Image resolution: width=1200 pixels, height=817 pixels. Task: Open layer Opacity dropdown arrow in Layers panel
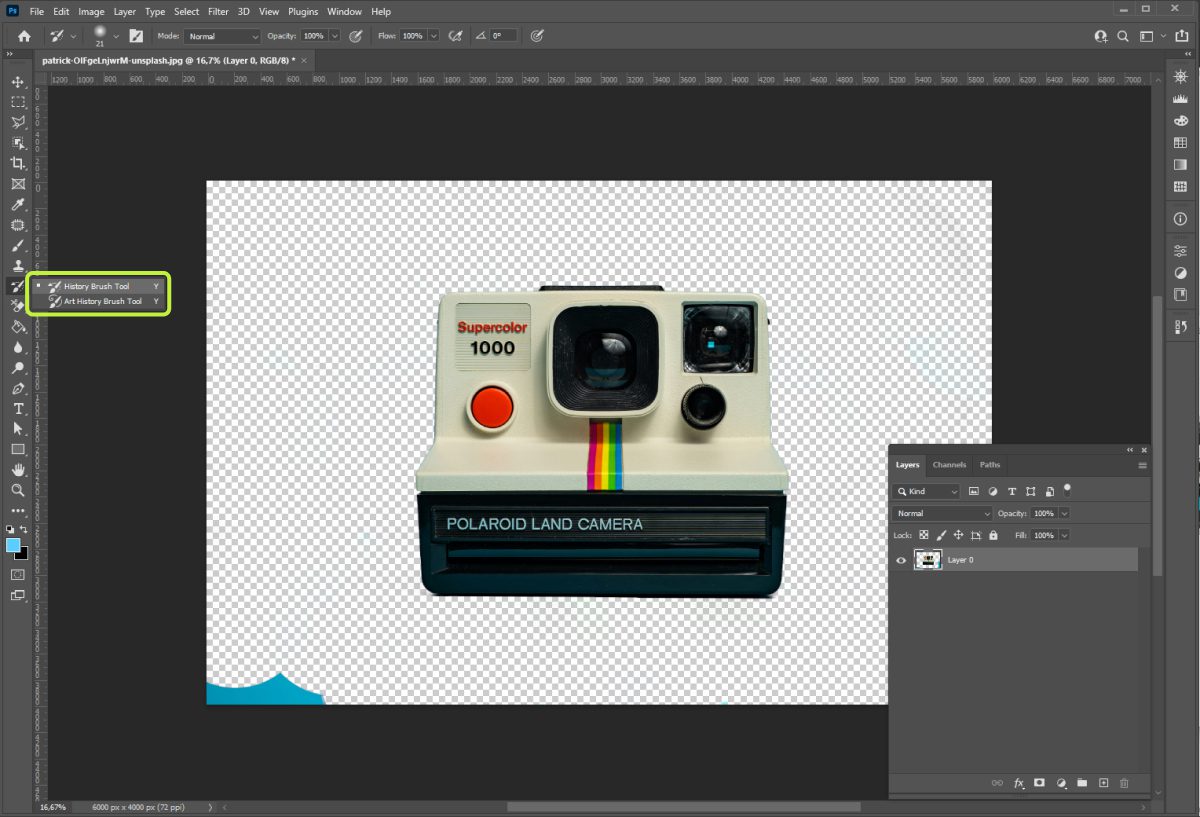click(1064, 513)
